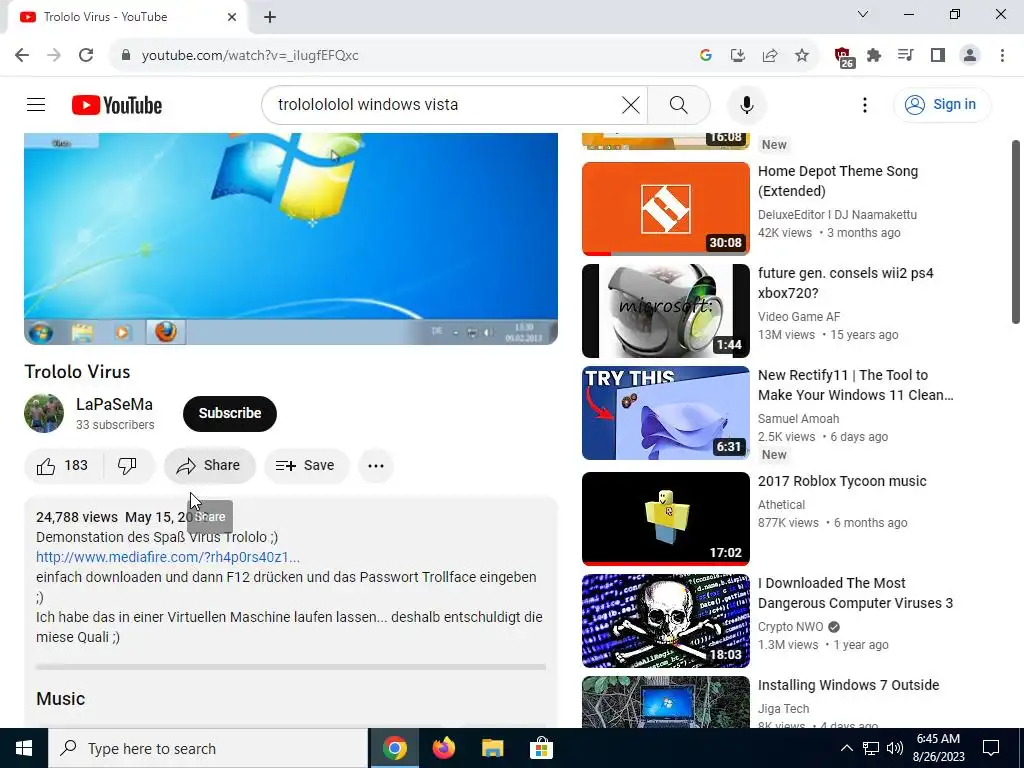Clear the search box with the X
Viewport: 1024px width, 768px height.
coord(630,104)
